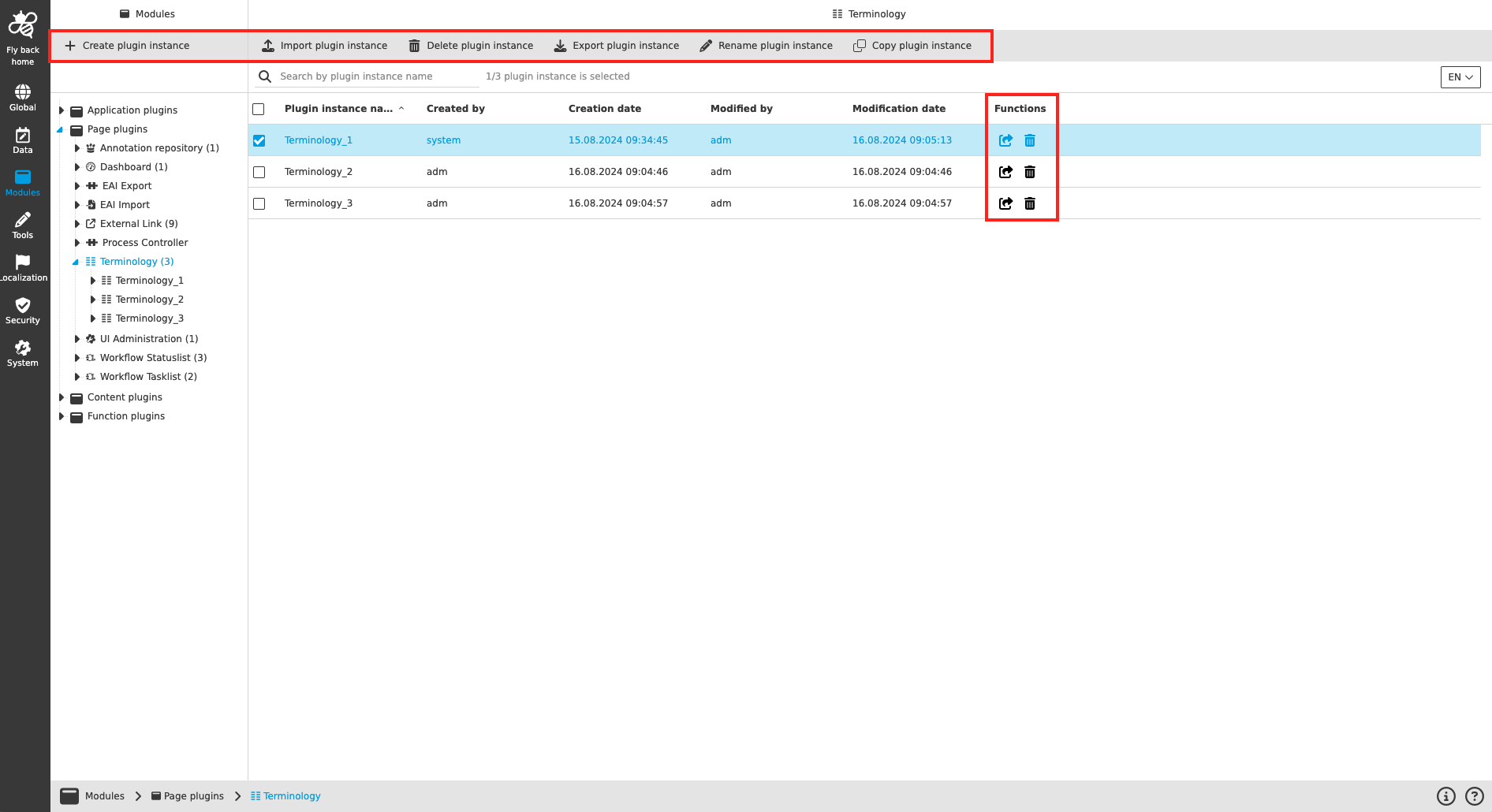This screenshot has height=812, width=1492.
Task: Expand the External Link tree node
Action: (76, 224)
